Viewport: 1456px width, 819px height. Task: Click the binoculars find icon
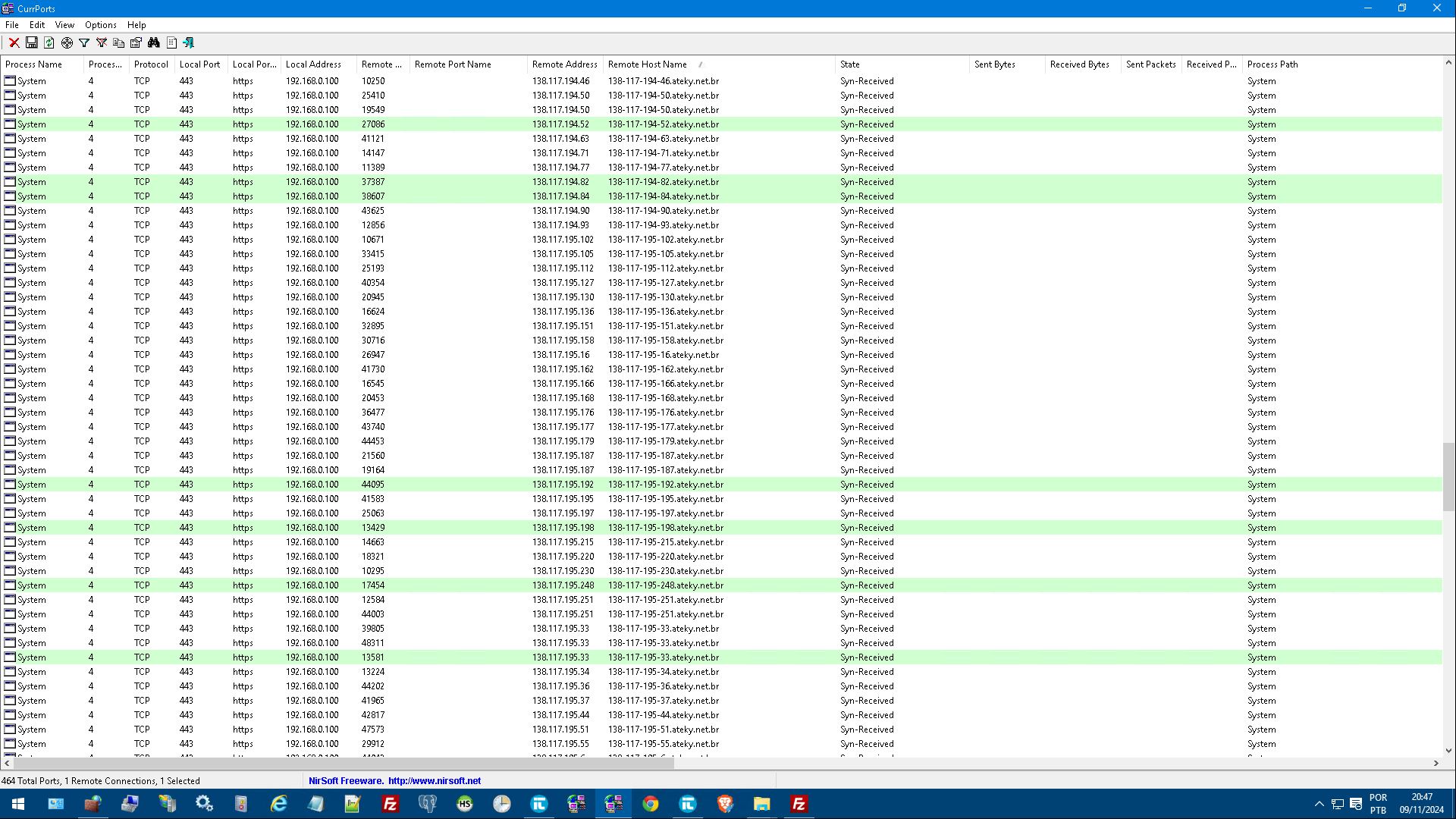(154, 43)
